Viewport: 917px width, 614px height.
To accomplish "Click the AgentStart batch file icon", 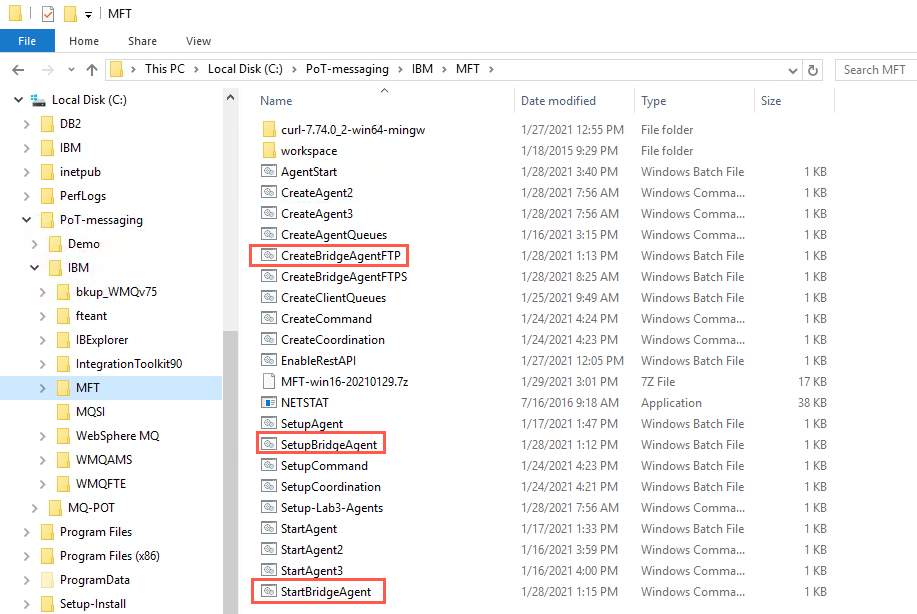I will click(x=268, y=171).
